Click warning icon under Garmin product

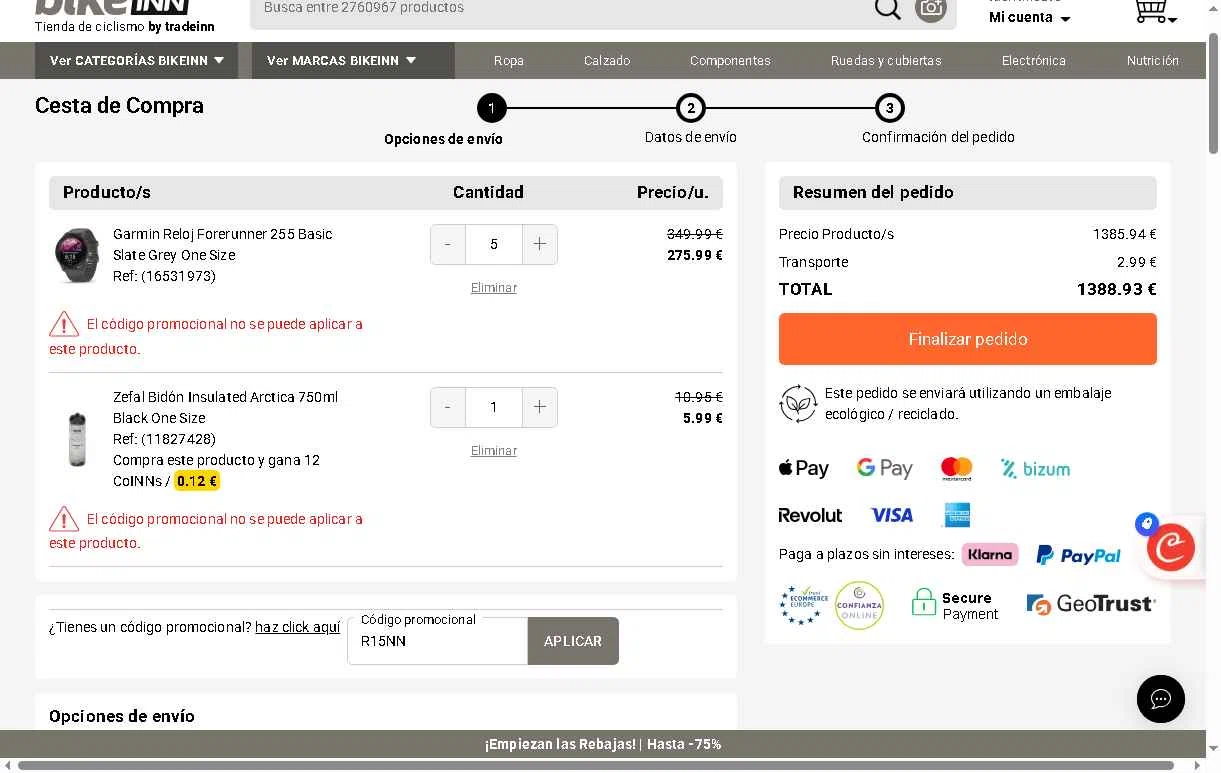[64, 324]
